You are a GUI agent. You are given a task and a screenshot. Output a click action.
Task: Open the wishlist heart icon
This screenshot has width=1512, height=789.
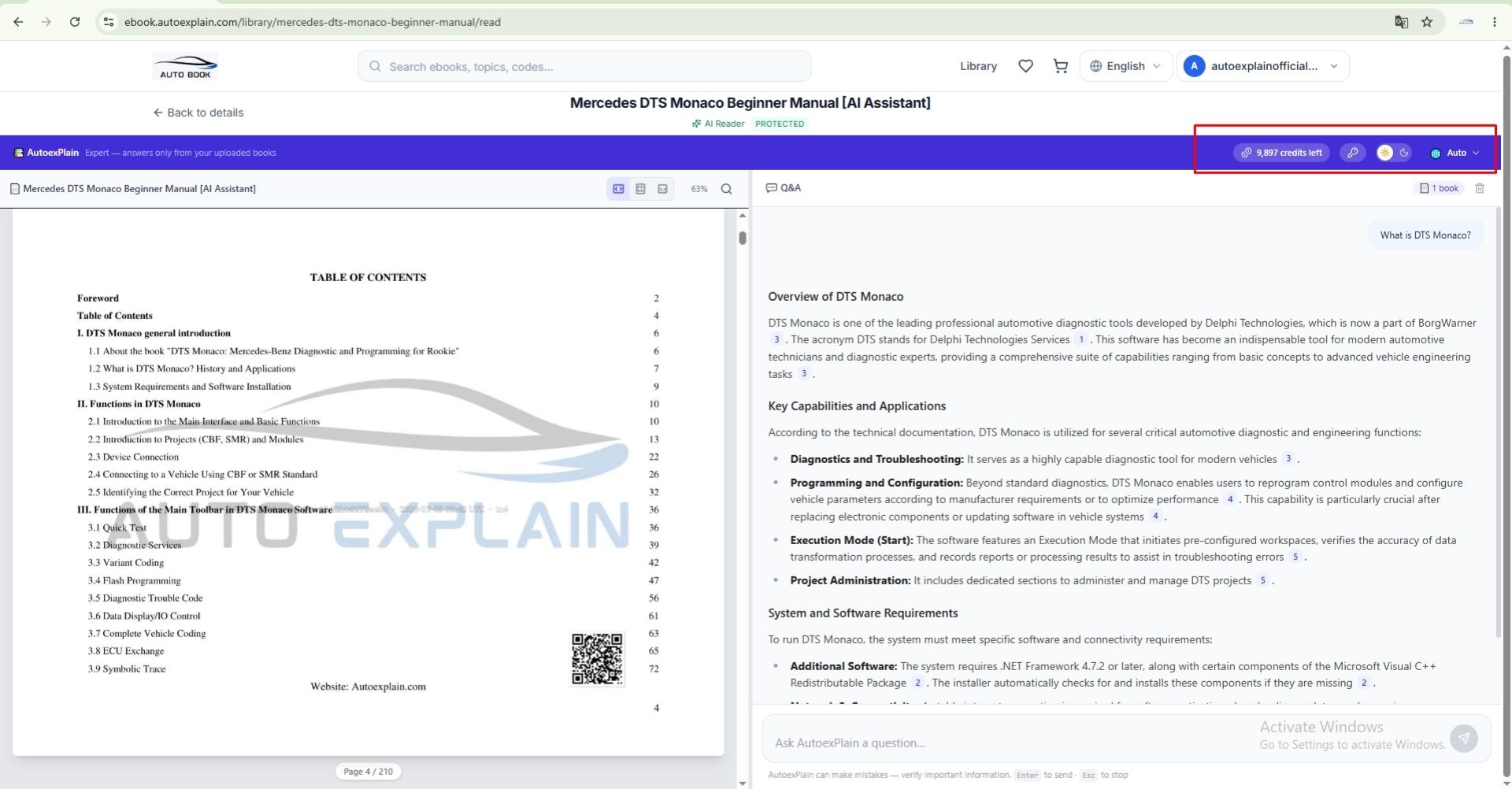[1025, 66]
